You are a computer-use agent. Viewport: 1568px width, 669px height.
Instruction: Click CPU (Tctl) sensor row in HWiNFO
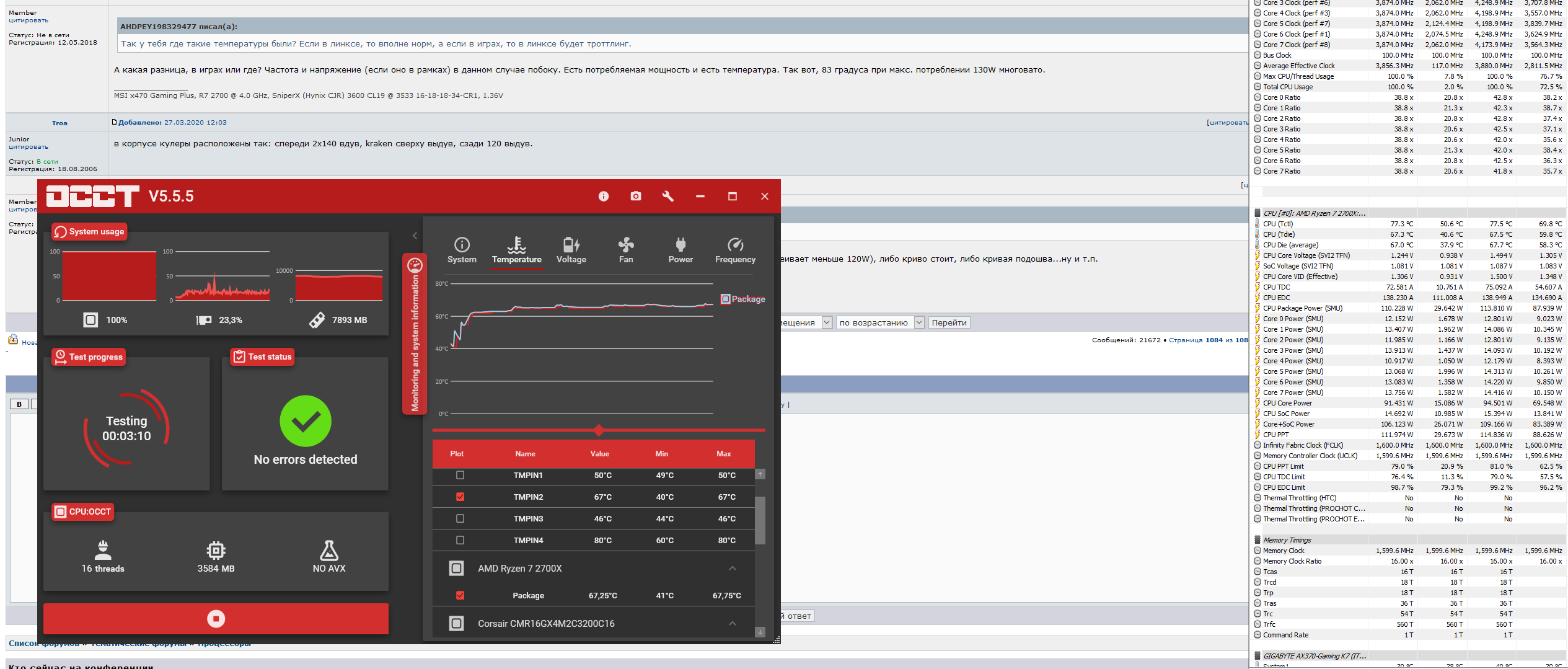(1408, 224)
